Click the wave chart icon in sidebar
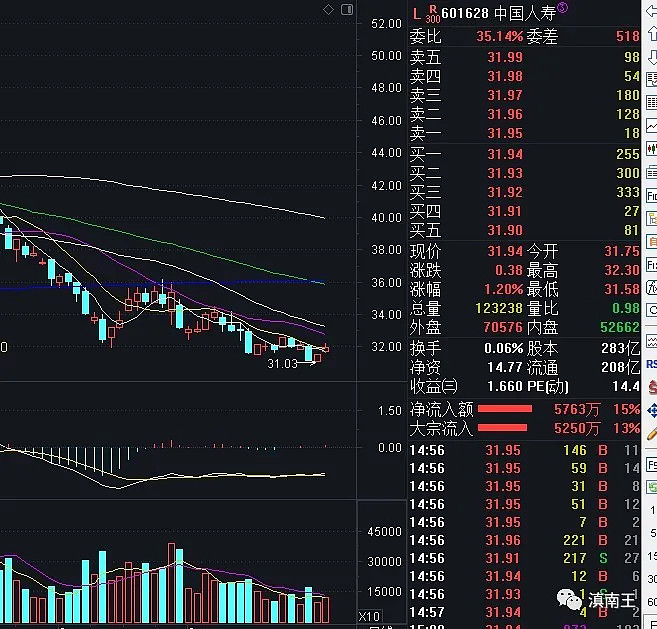Viewport: 657px width, 629px height. 652,341
